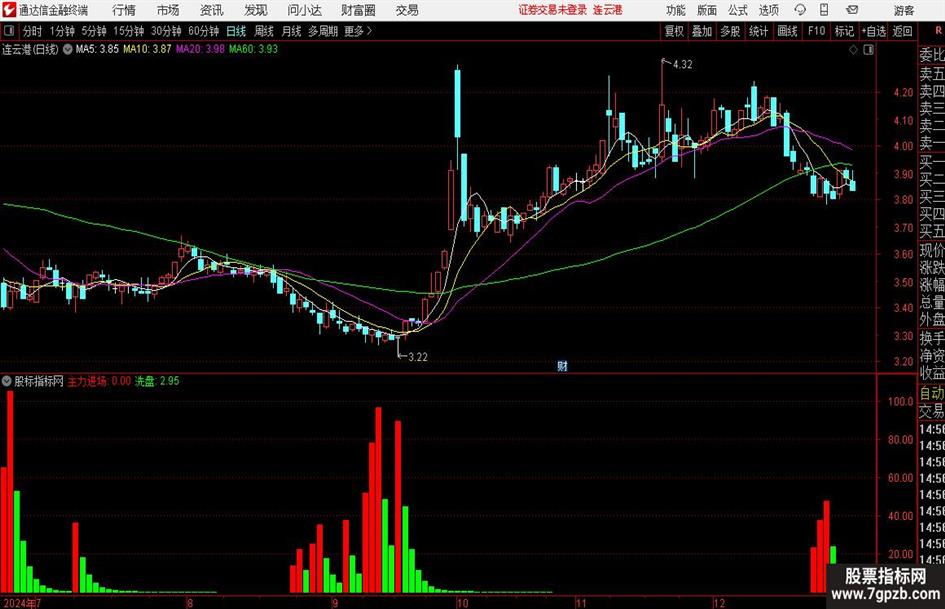Image resolution: width=945 pixels, height=609 pixels.
Task: Open the 行情 menu
Action: coord(124,10)
